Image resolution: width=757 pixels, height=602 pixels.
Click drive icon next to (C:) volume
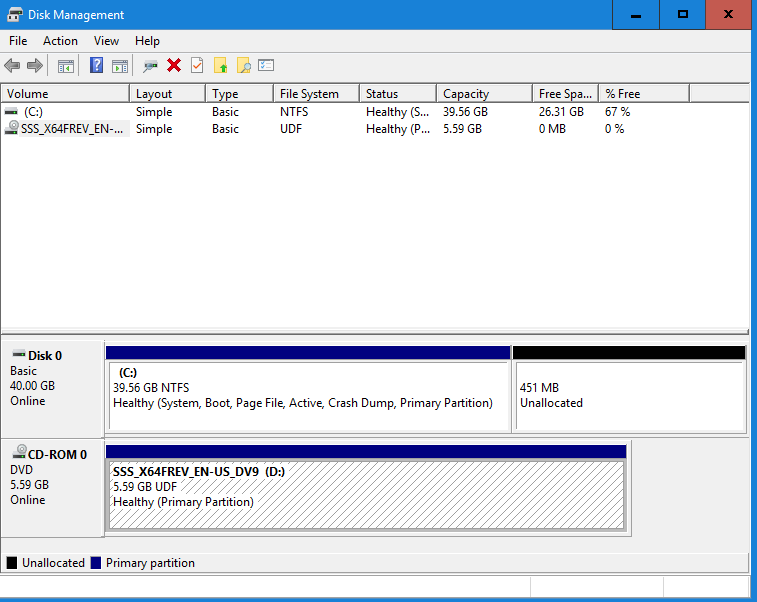click(x=11, y=112)
